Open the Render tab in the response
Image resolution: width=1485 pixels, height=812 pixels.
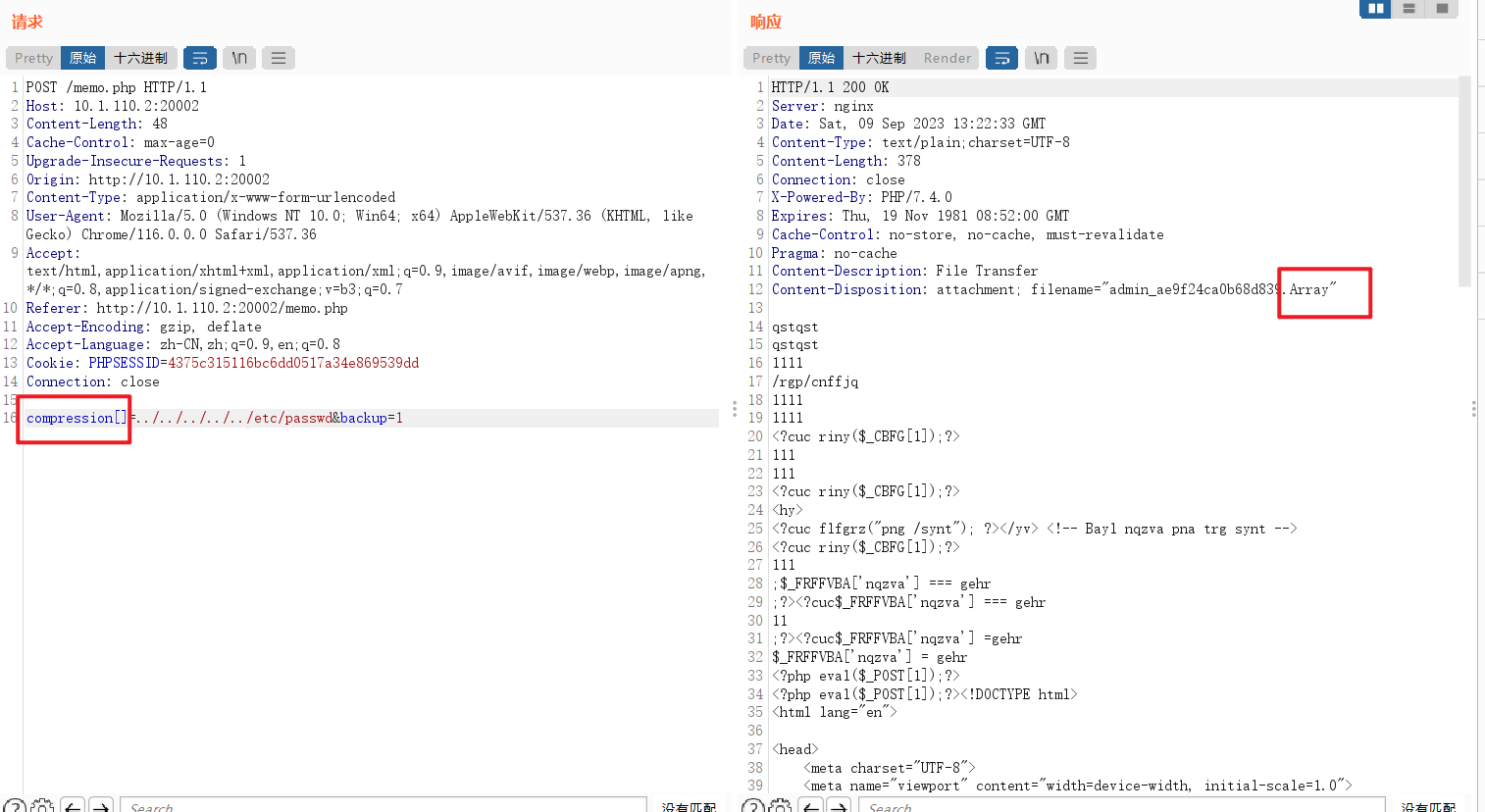coord(947,58)
